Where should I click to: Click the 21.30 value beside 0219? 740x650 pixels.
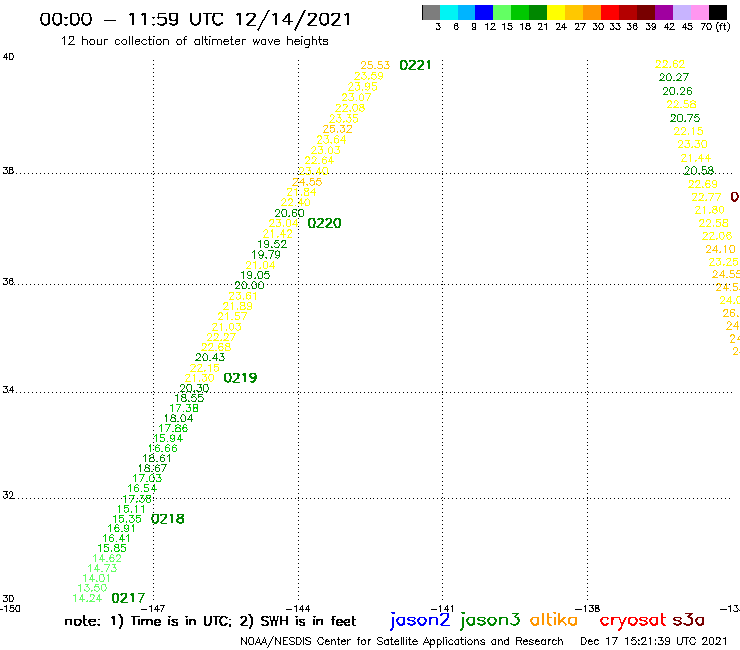tap(199, 379)
